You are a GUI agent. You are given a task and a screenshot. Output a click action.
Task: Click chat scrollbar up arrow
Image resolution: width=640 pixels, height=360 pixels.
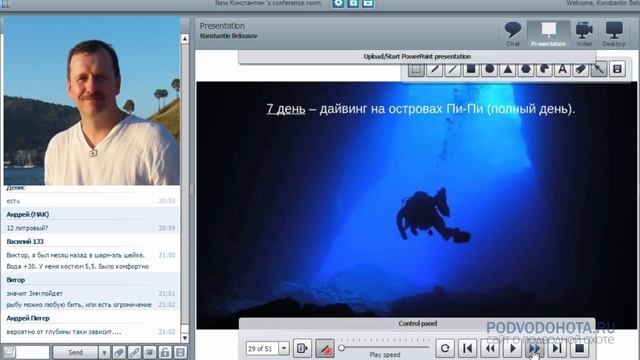(x=184, y=39)
